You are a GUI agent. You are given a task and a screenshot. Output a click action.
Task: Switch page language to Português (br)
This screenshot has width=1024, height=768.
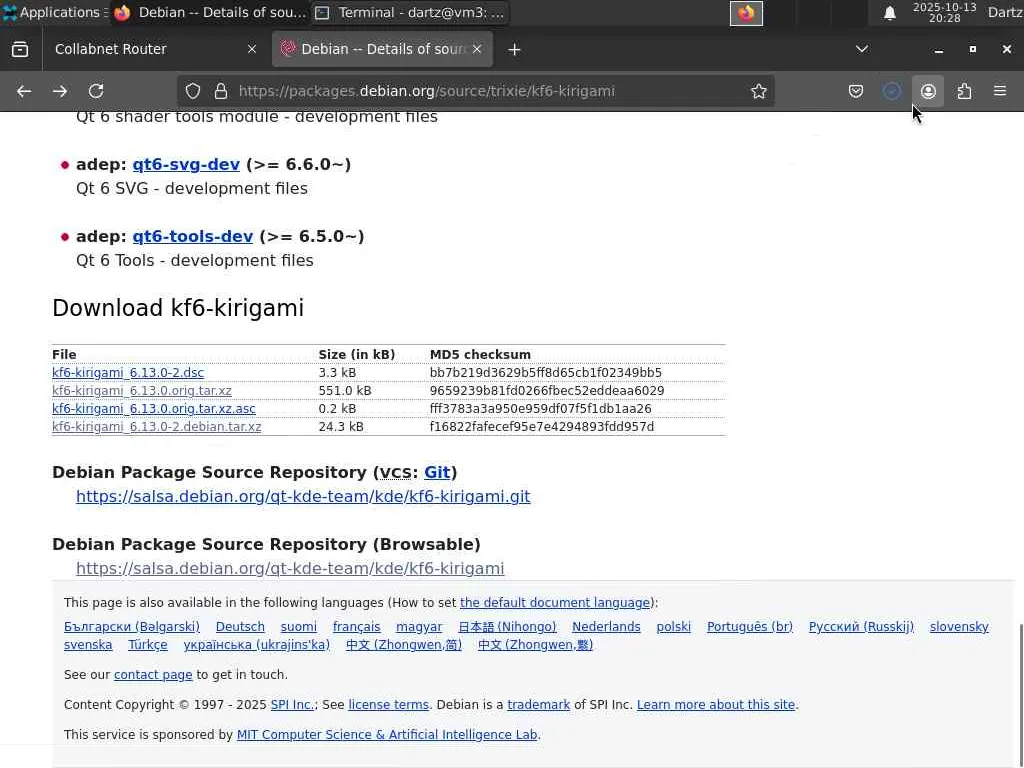point(750,627)
